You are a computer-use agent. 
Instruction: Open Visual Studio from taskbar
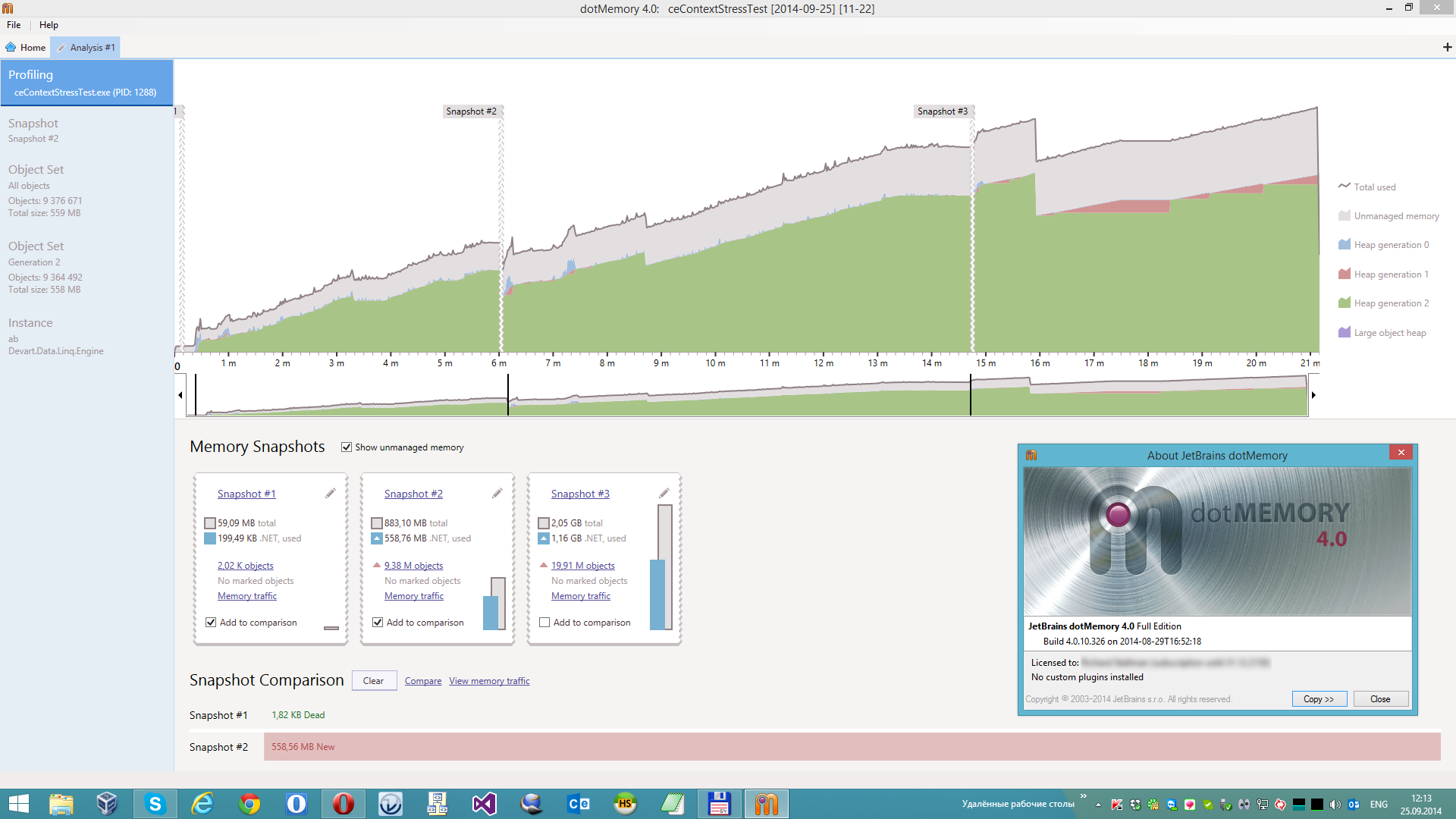(485, 804)
